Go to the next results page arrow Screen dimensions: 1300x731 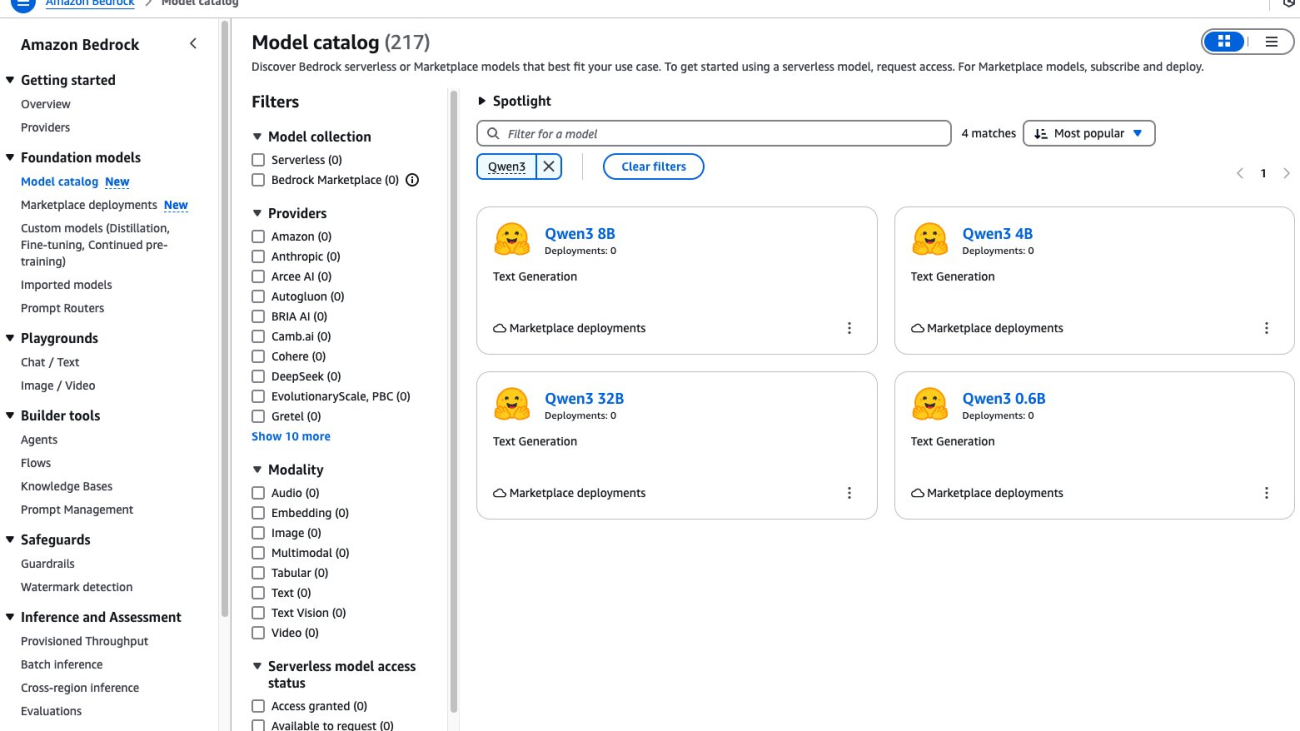click(1286, 174)
